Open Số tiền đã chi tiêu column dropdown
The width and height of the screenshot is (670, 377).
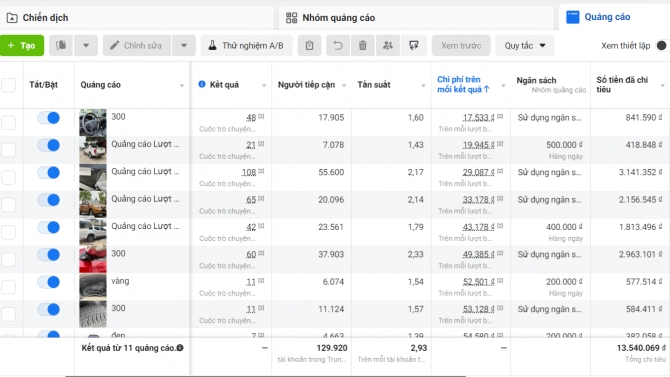click(x=663, y=85)
